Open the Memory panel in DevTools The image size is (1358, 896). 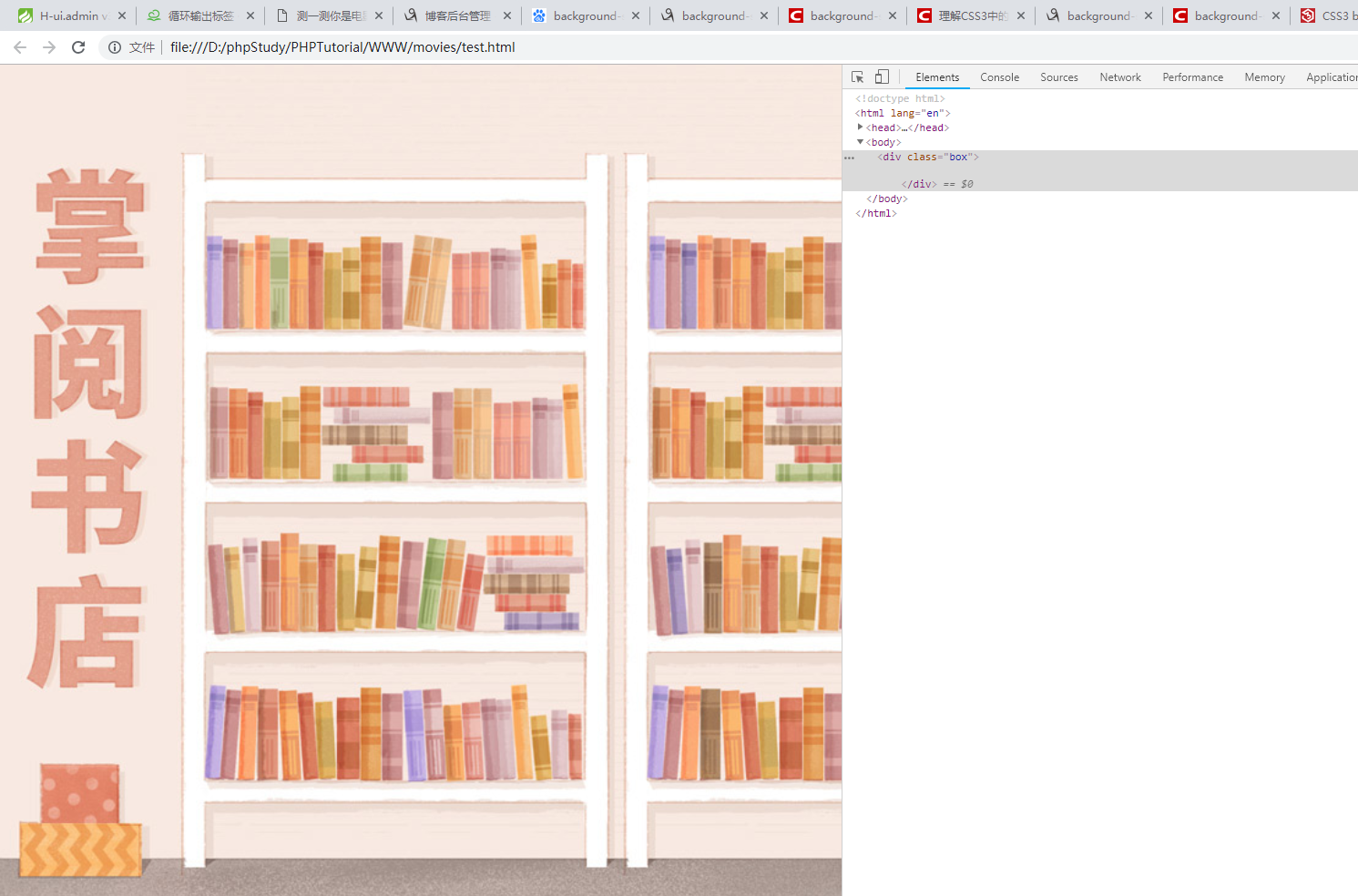[1264, 77]
